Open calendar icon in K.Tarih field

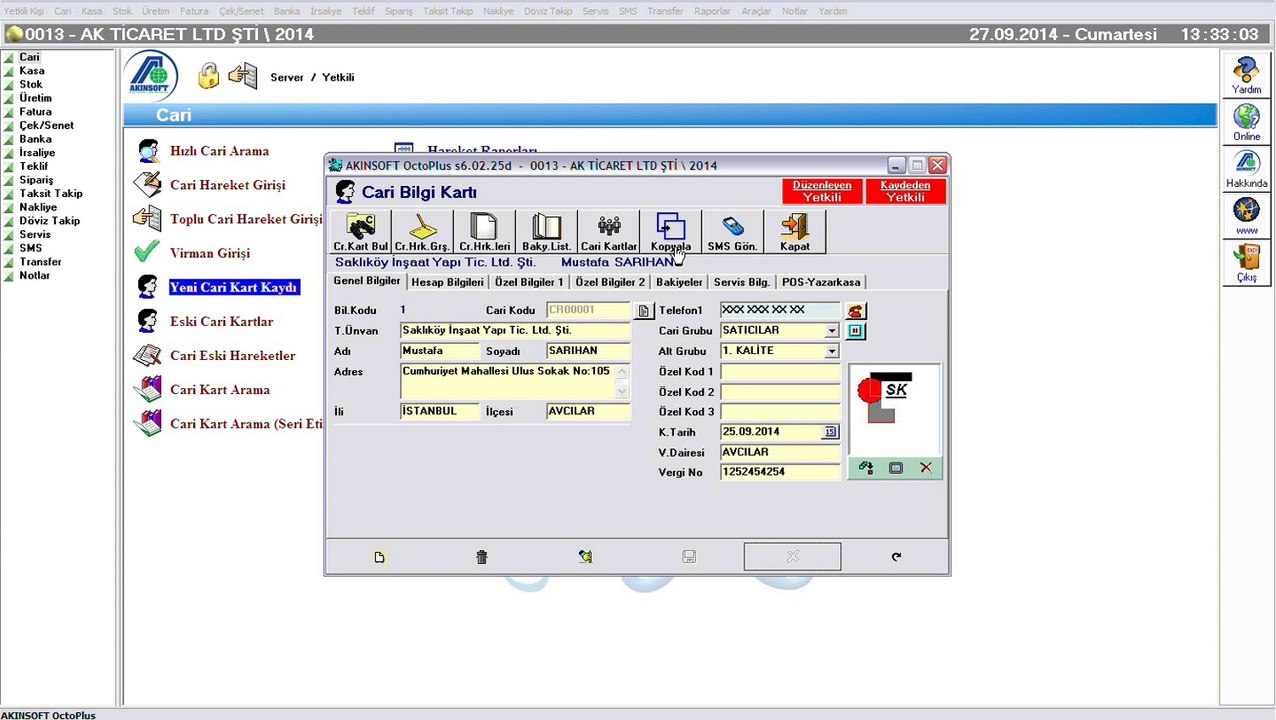(x=830, y=432)
